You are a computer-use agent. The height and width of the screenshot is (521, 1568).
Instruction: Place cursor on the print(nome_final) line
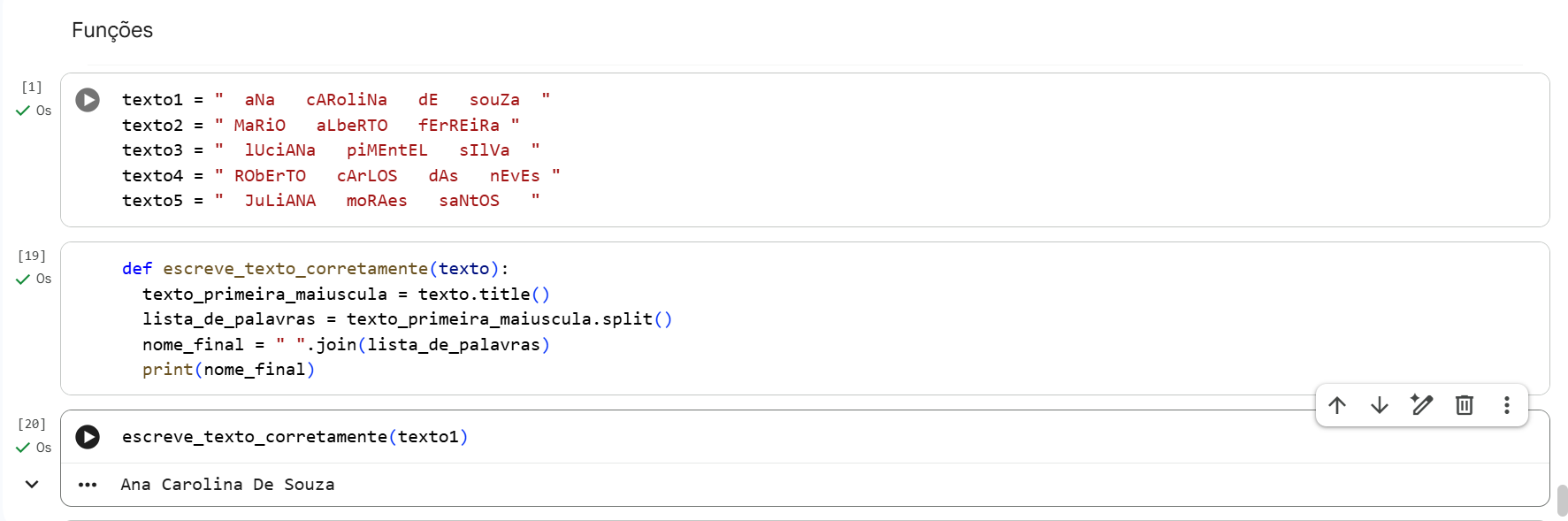[x=228, y=370]
